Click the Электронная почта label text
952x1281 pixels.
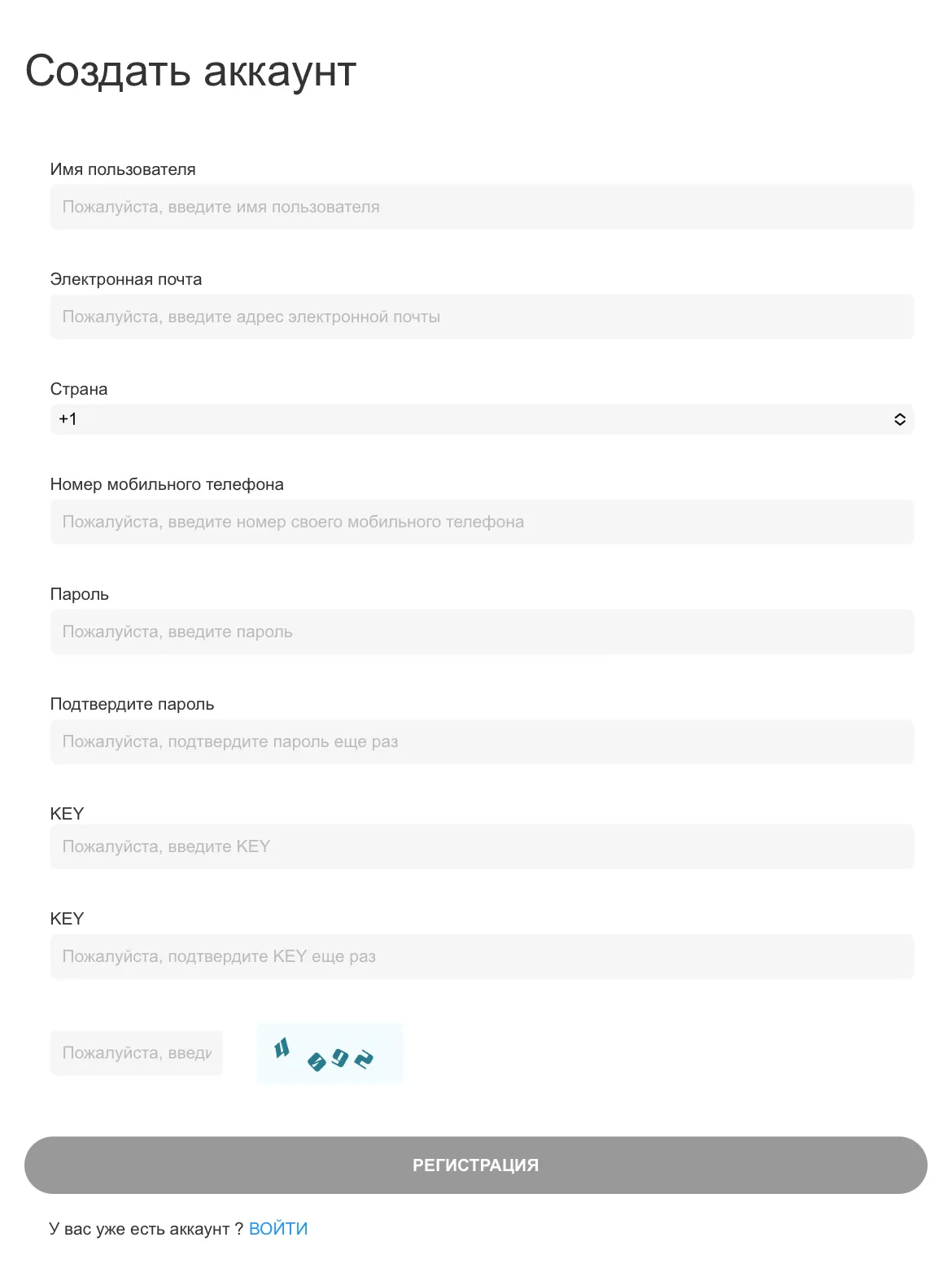(x=126, y=279)
